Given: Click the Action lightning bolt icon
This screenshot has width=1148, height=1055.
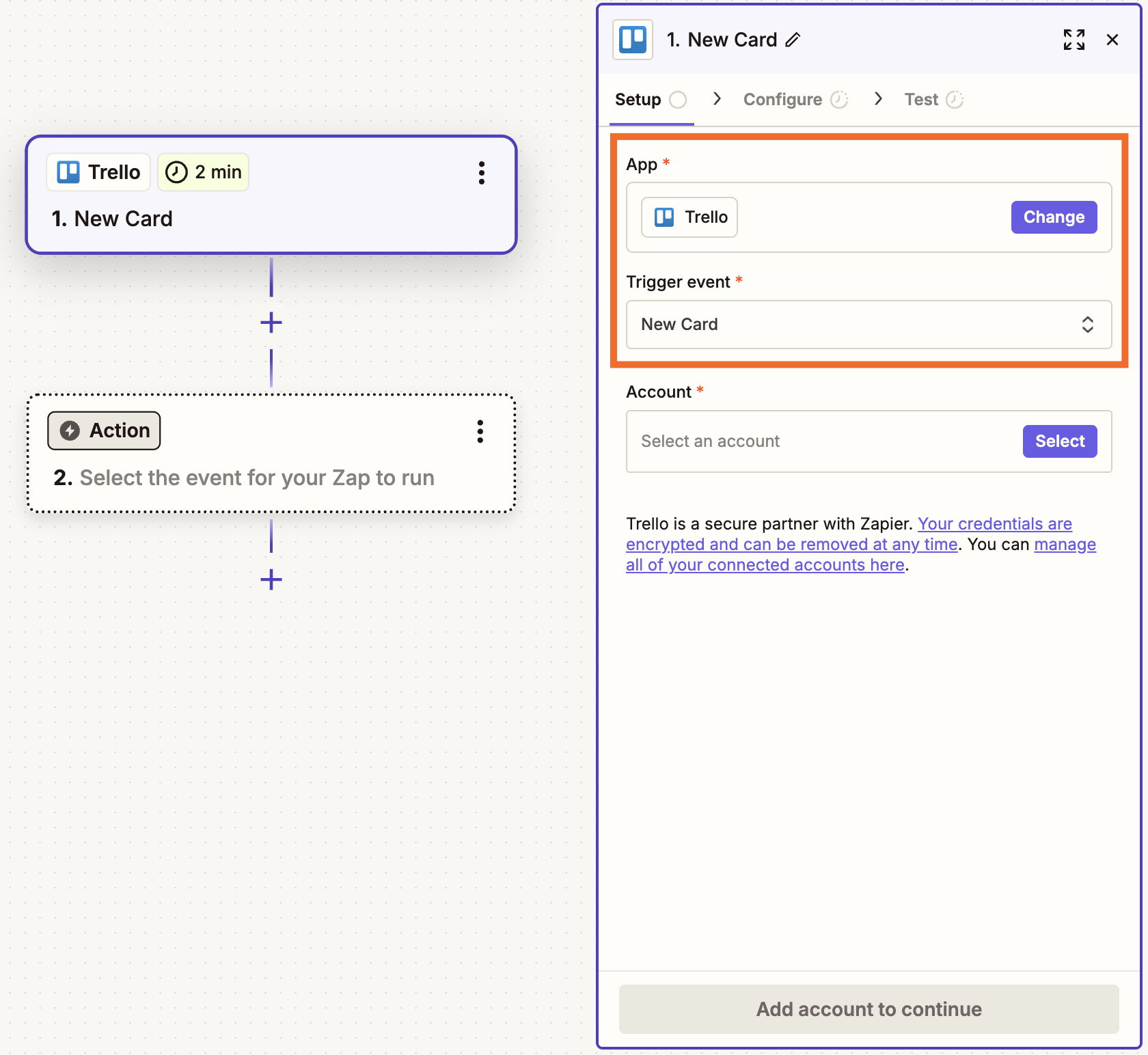Looking at the screenshot, I should tap(70, 430).
